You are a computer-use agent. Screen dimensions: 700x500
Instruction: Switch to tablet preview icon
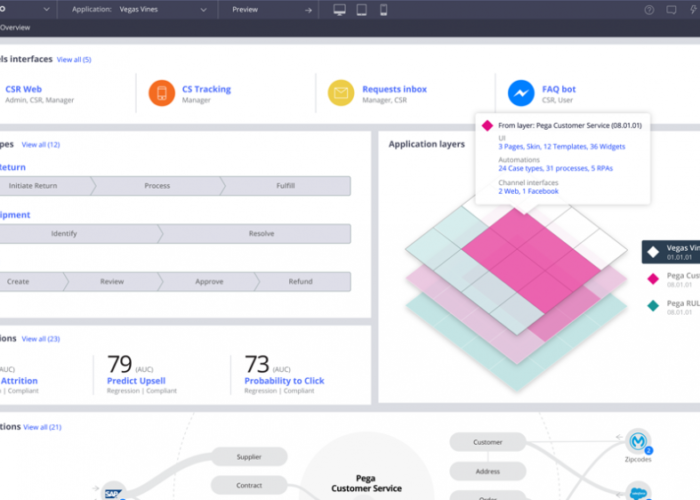pyautogui.click(x=362, y=10)
